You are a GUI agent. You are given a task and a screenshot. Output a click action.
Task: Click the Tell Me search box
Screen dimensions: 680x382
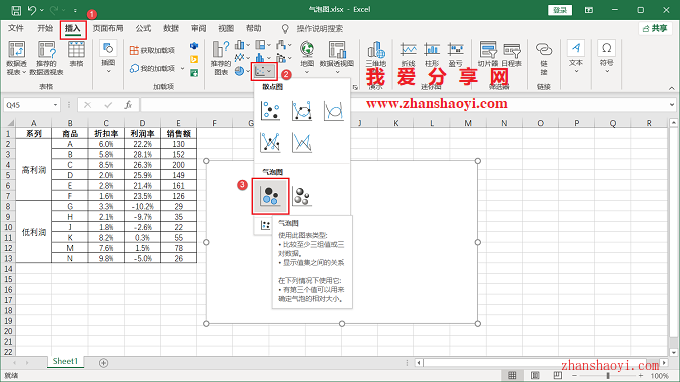coord(320,29)
